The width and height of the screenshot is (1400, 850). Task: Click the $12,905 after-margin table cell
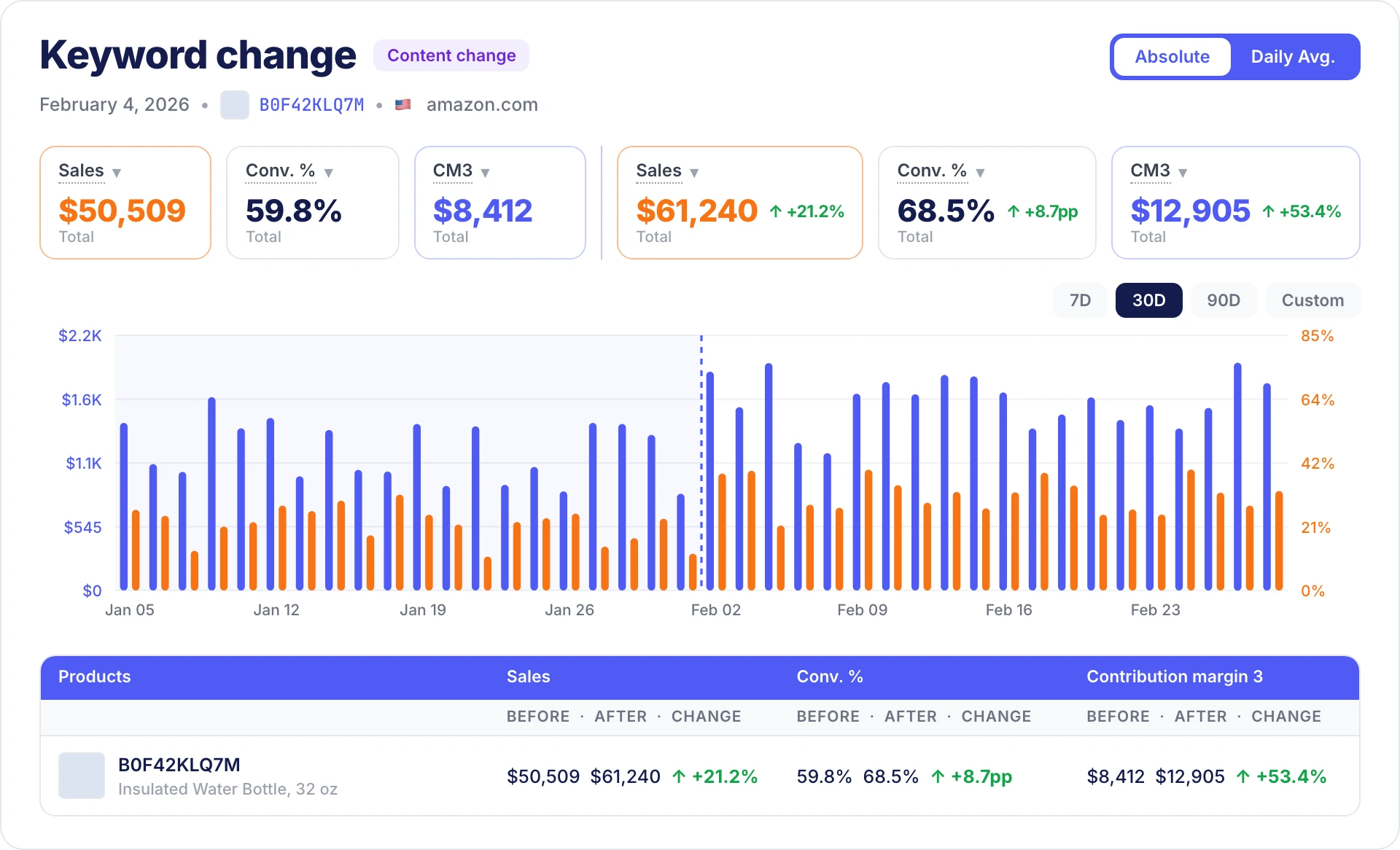tap(1190, 776)
